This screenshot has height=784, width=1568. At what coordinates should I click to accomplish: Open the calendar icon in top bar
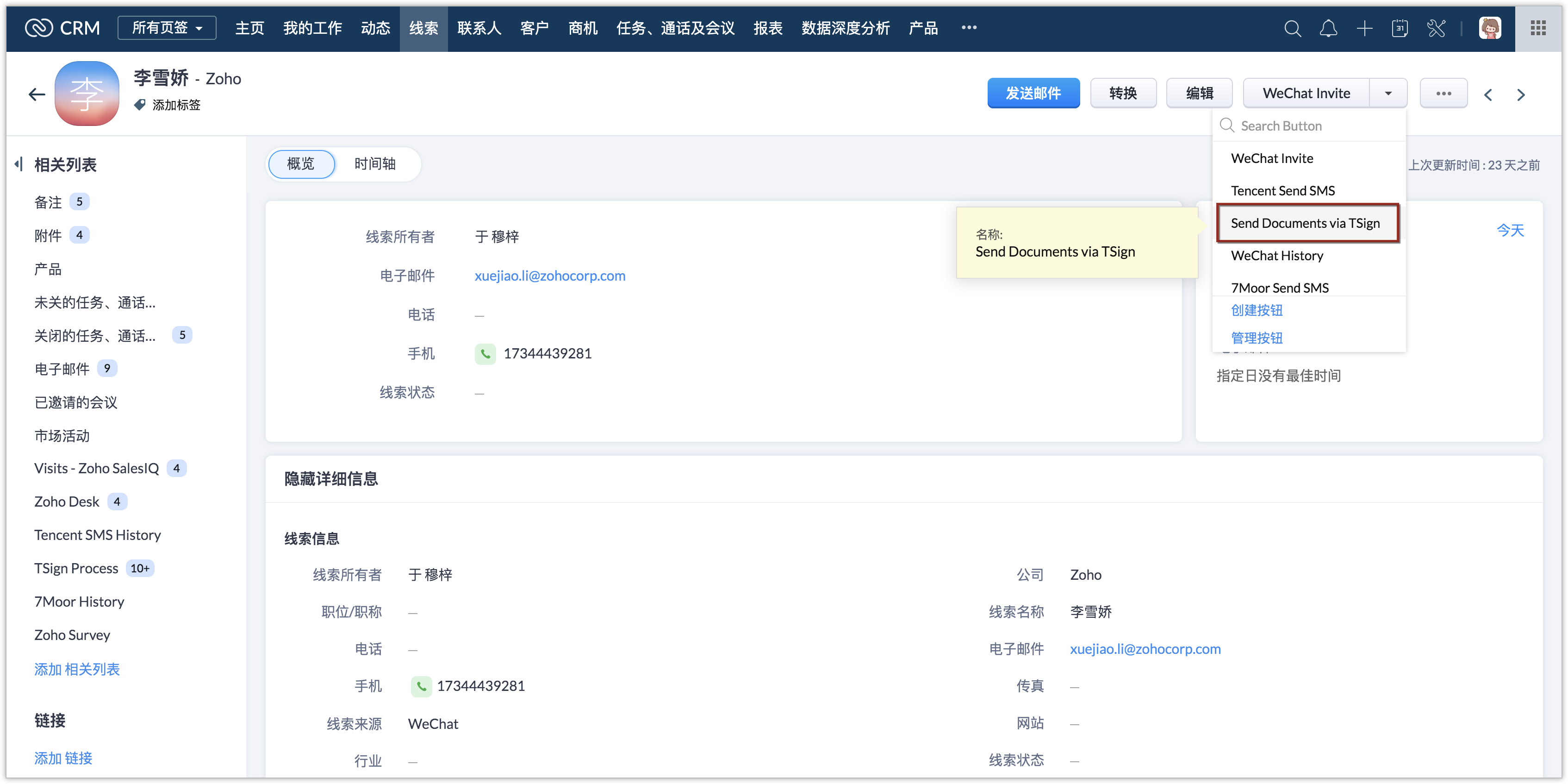pos(1400,28)
